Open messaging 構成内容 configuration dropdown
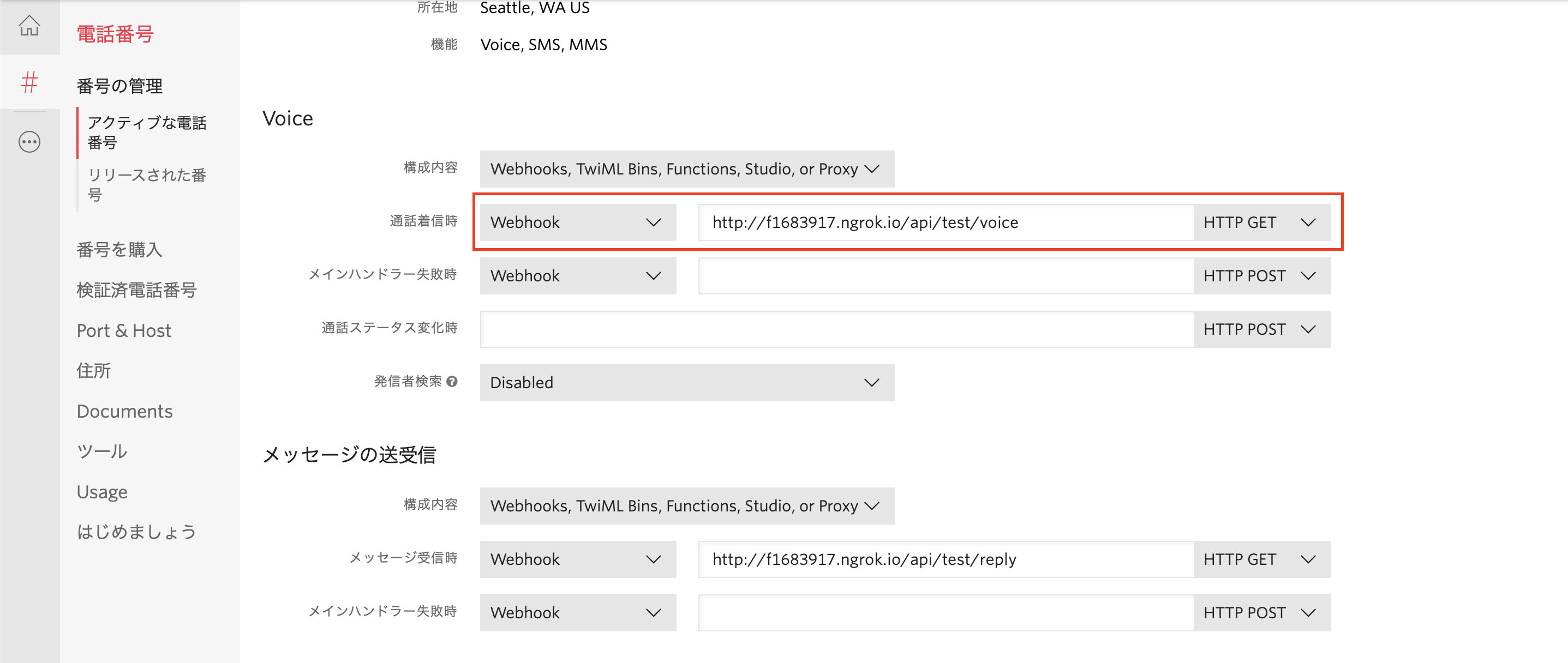Screen dimensions: 1568x663 pyautogui.click(x=686, y=506)
